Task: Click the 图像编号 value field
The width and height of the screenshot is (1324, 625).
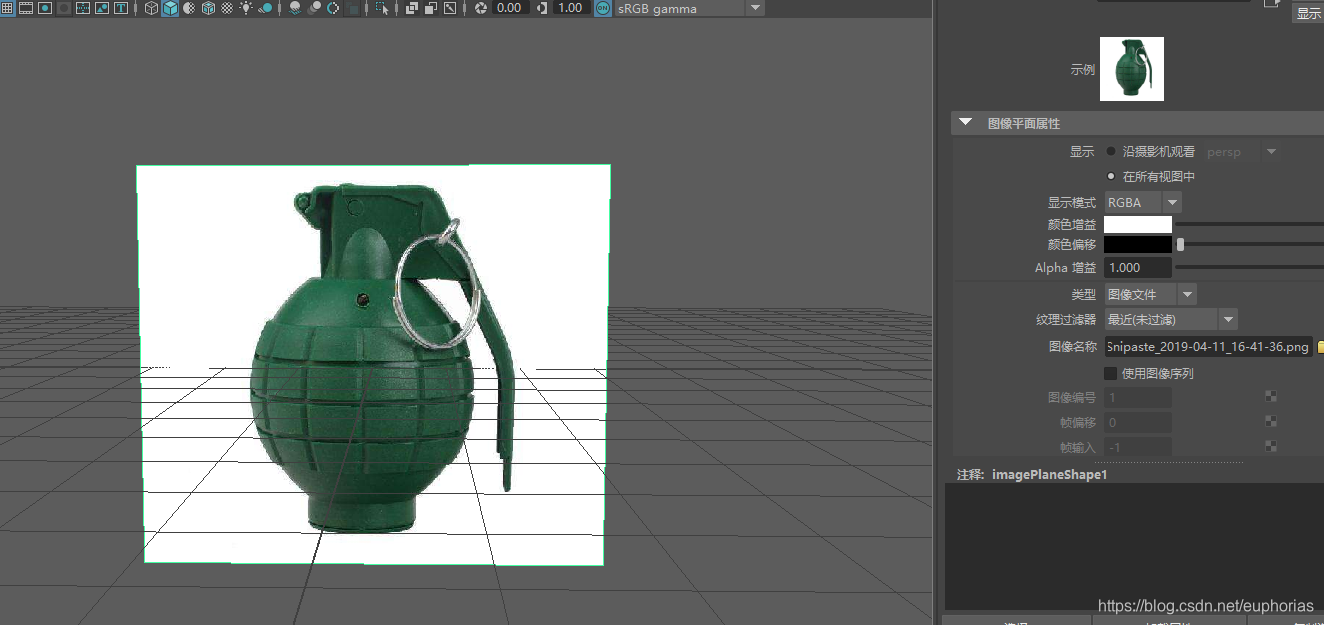Action: pos(1138,398)
